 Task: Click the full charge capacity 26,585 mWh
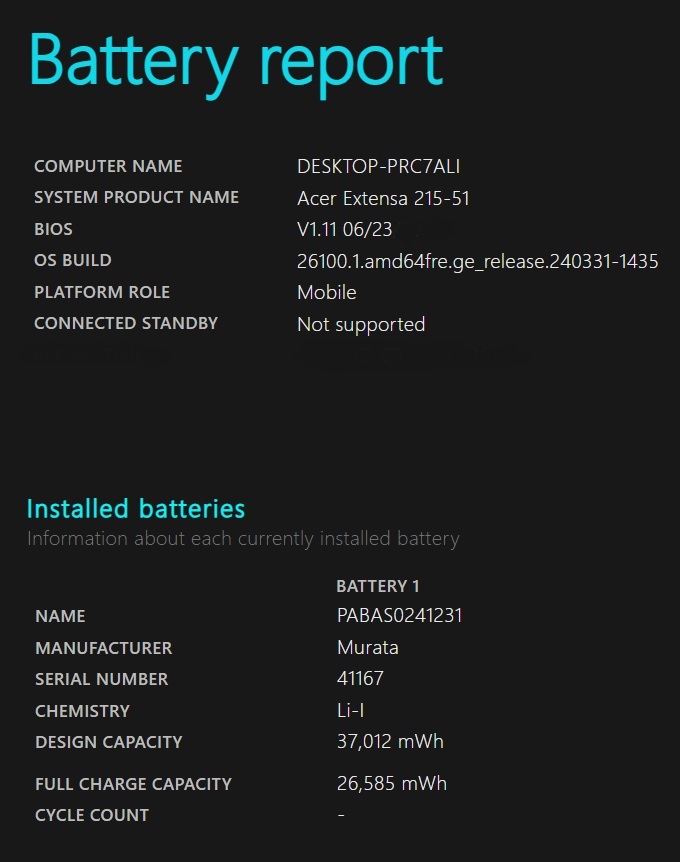click(x=391, y=784)
